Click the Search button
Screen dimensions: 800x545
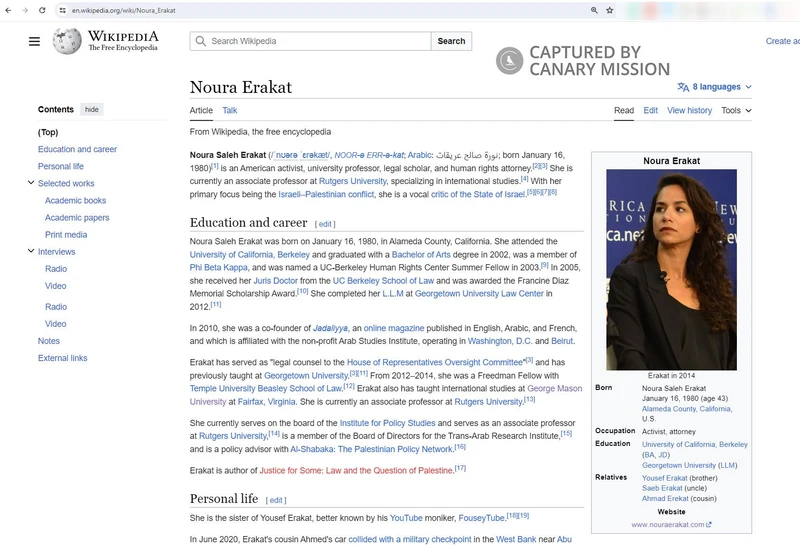pos(451,41)
